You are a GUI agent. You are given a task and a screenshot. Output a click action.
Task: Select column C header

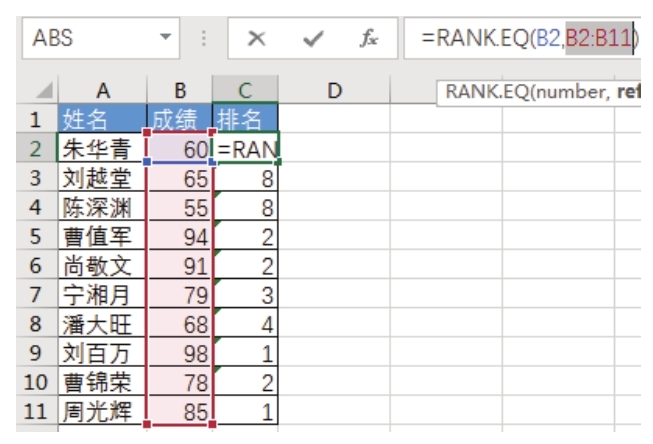point(246,92)
